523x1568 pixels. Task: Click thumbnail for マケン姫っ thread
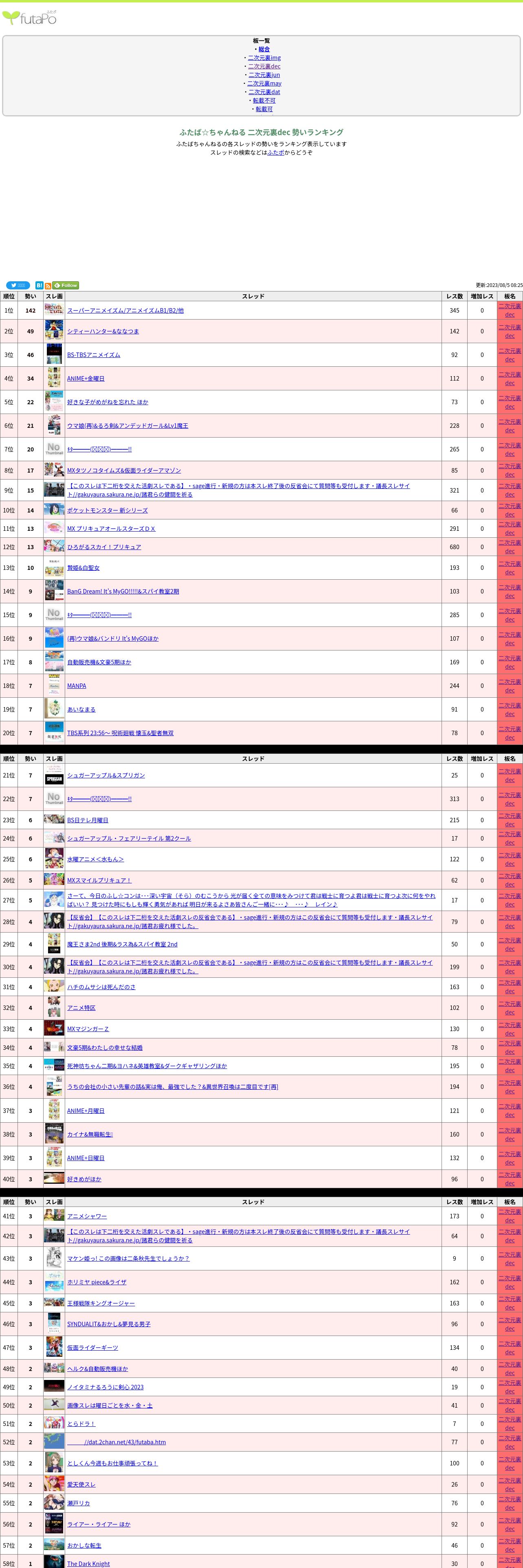(54, 1258)
